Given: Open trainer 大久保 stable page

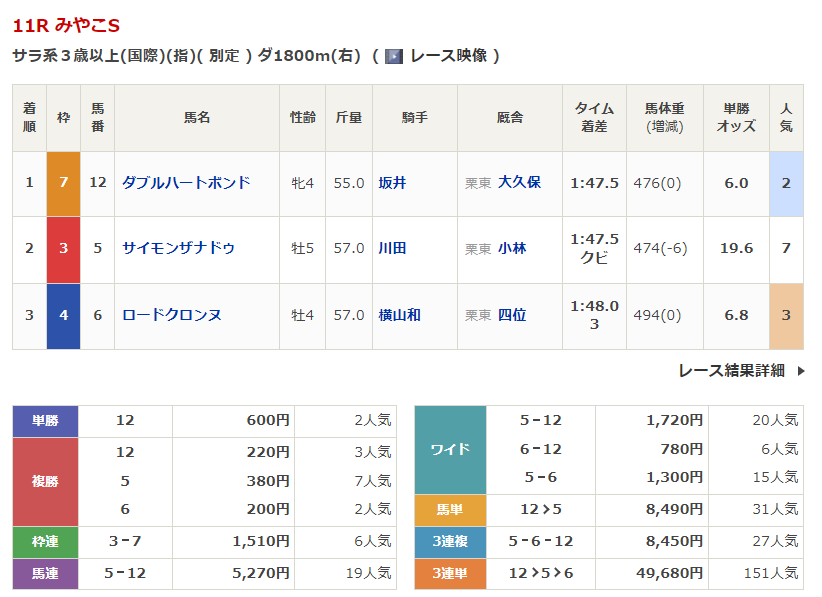Looking at the screenshot, I should pyautogui.click(x=519, y=183).
